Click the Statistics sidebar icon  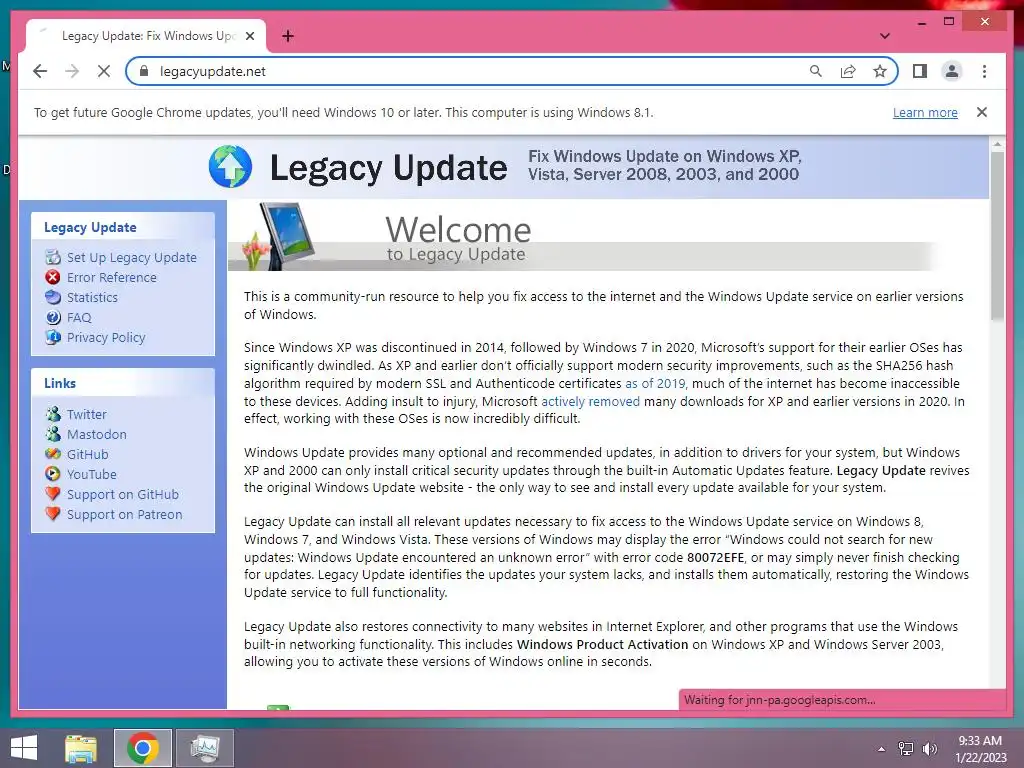(x=53, y=297)
